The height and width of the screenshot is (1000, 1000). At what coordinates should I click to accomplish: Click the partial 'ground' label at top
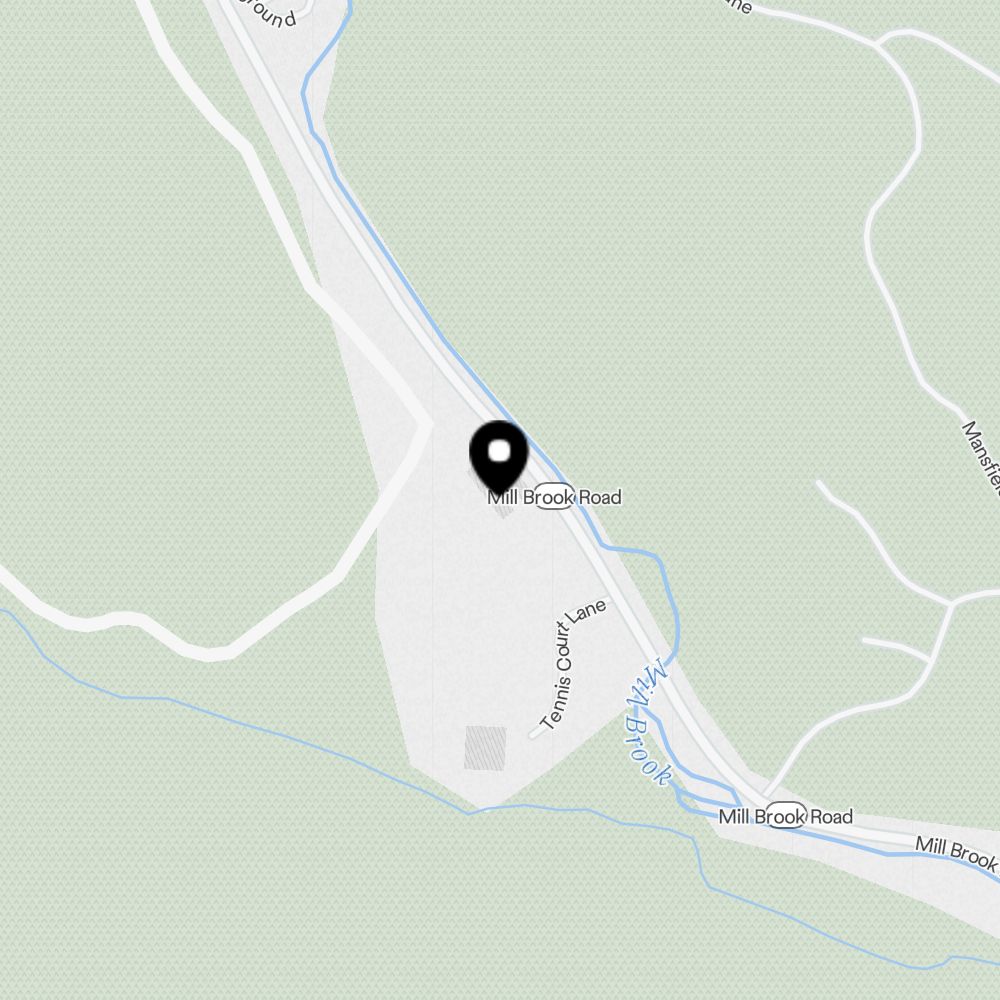[268, 13]
